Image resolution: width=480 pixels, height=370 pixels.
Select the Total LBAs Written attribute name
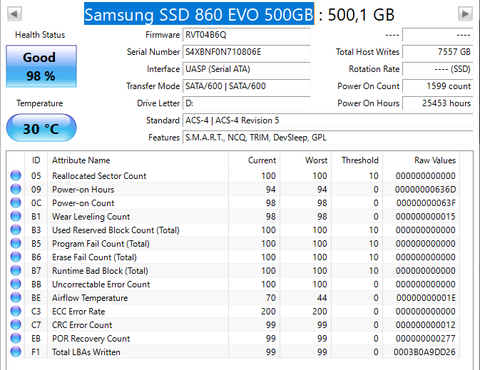86,352
